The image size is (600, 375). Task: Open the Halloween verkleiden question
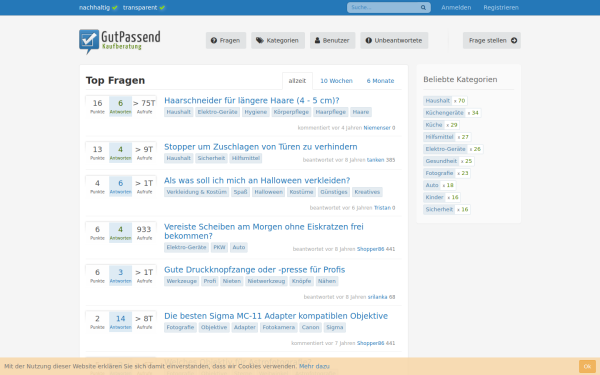coord(257,181)
